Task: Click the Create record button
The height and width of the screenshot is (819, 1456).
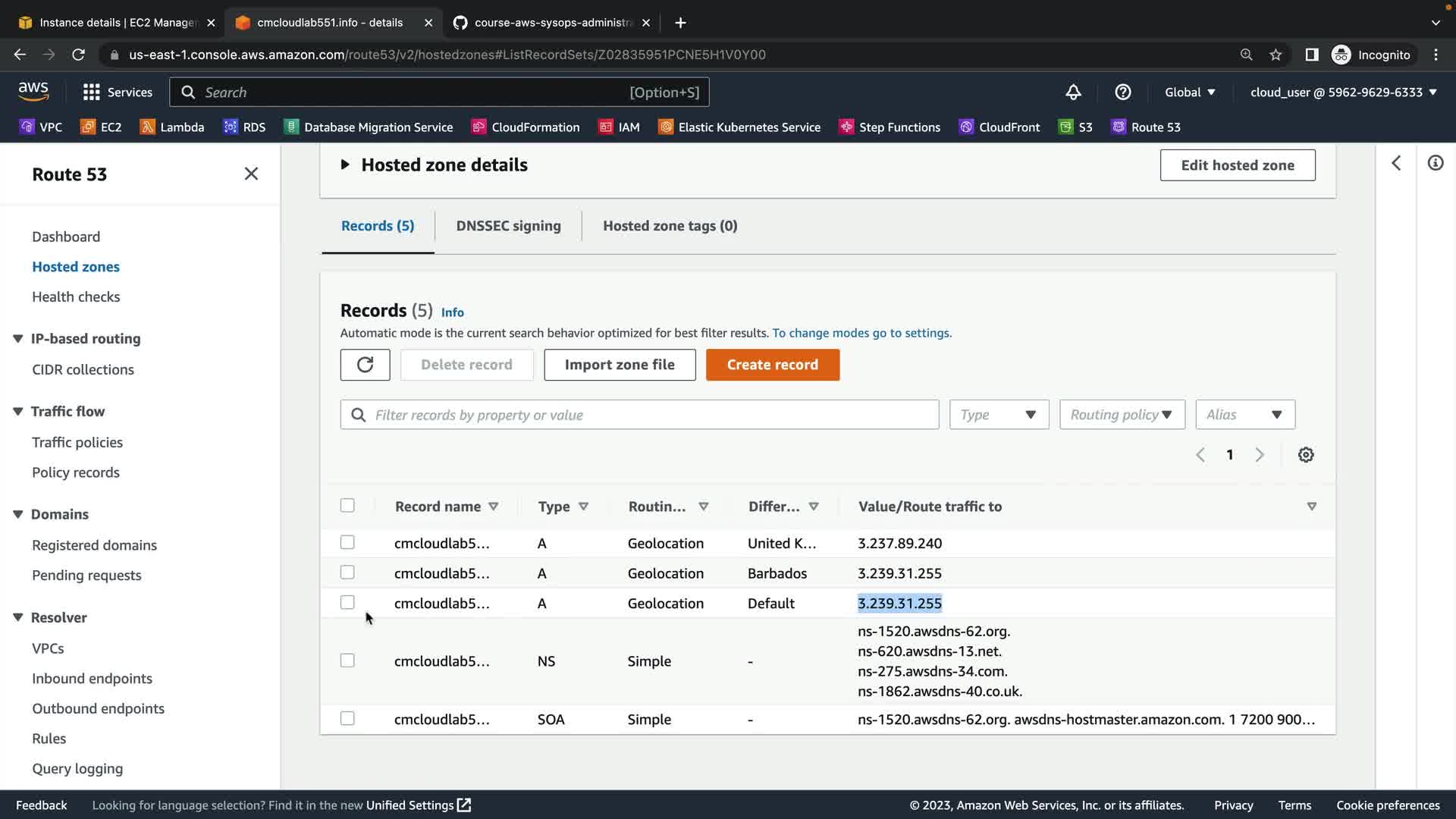Action: click(x=772, y=365)
